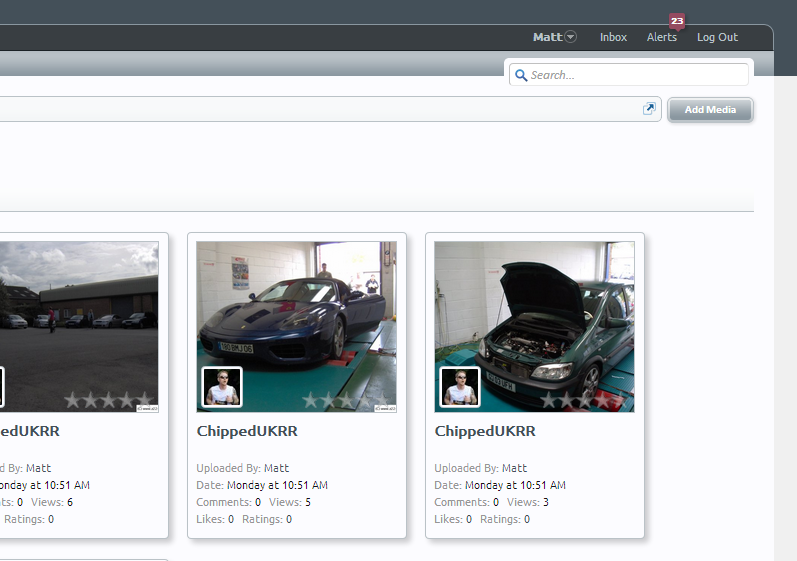797x561 pixels.
Task: Rate the car park photo using stars
Action: click(109, 400)
